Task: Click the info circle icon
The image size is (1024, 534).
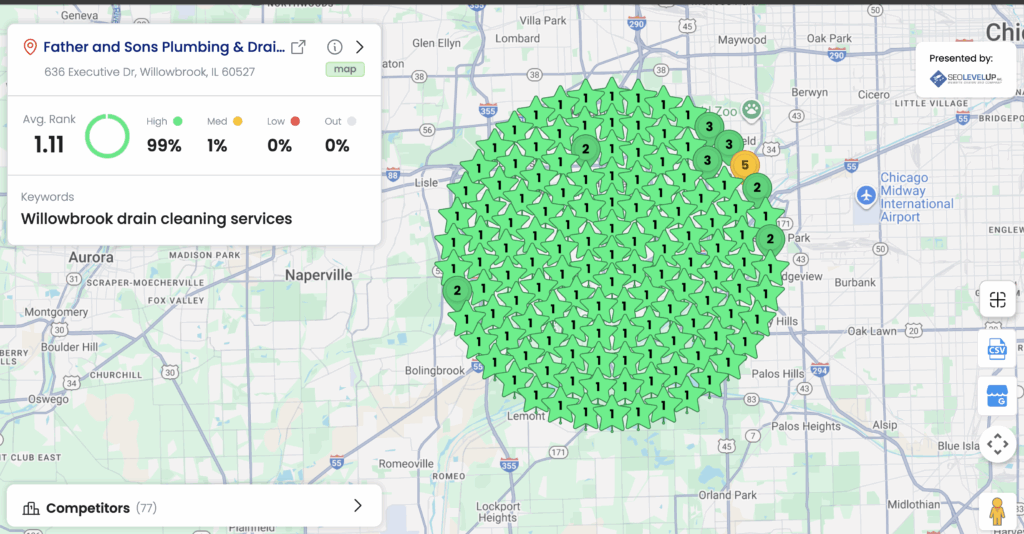Action: 335,47
